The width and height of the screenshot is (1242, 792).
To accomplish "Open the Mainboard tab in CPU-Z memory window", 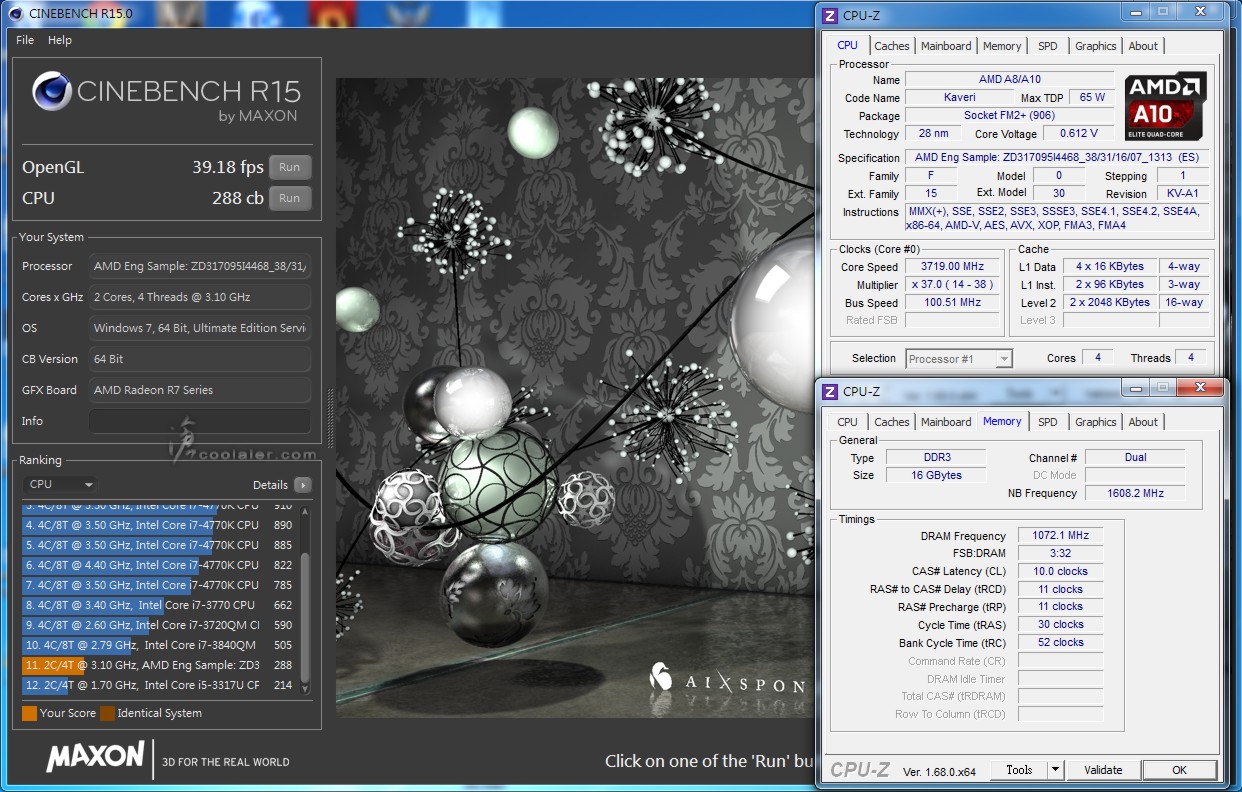I will pyautogui.click(x=946, y=422).
